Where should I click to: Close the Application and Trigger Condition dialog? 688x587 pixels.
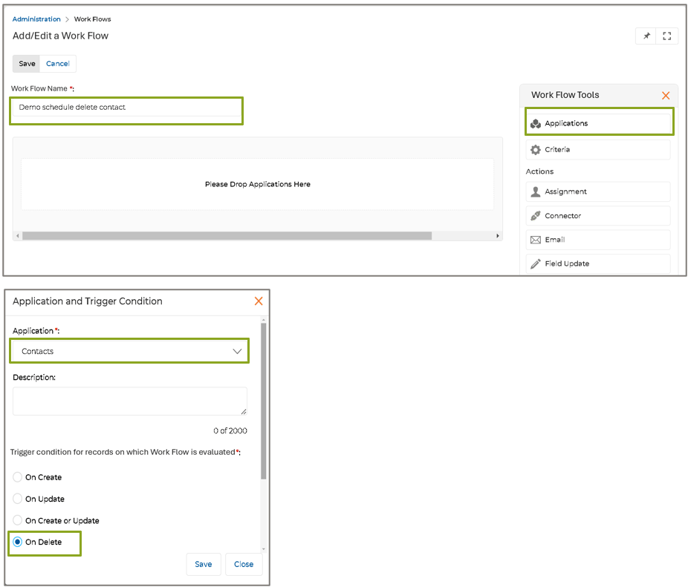(x=258, y=301)
